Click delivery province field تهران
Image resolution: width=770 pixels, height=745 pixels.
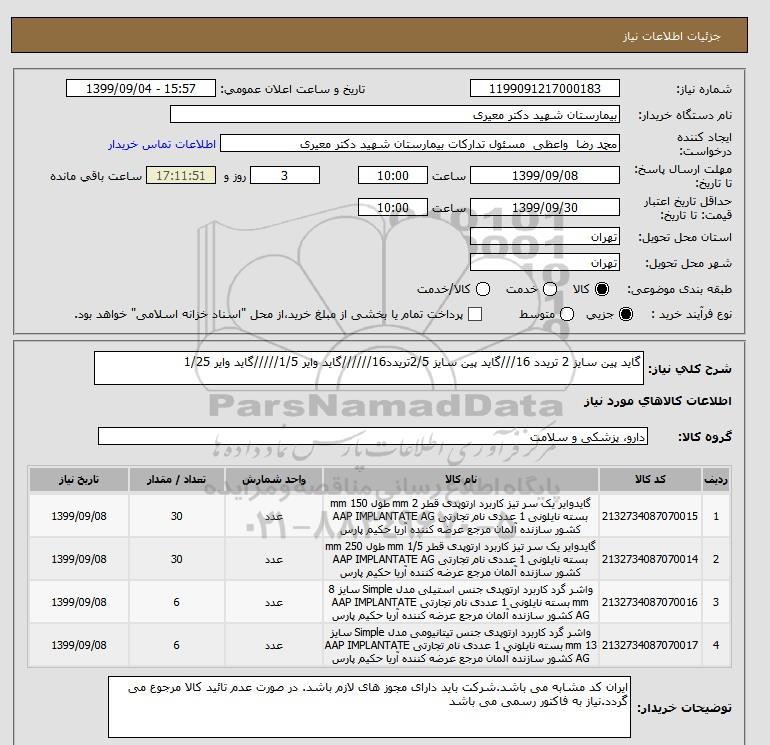pyautogui.click(x=545, y=237)
